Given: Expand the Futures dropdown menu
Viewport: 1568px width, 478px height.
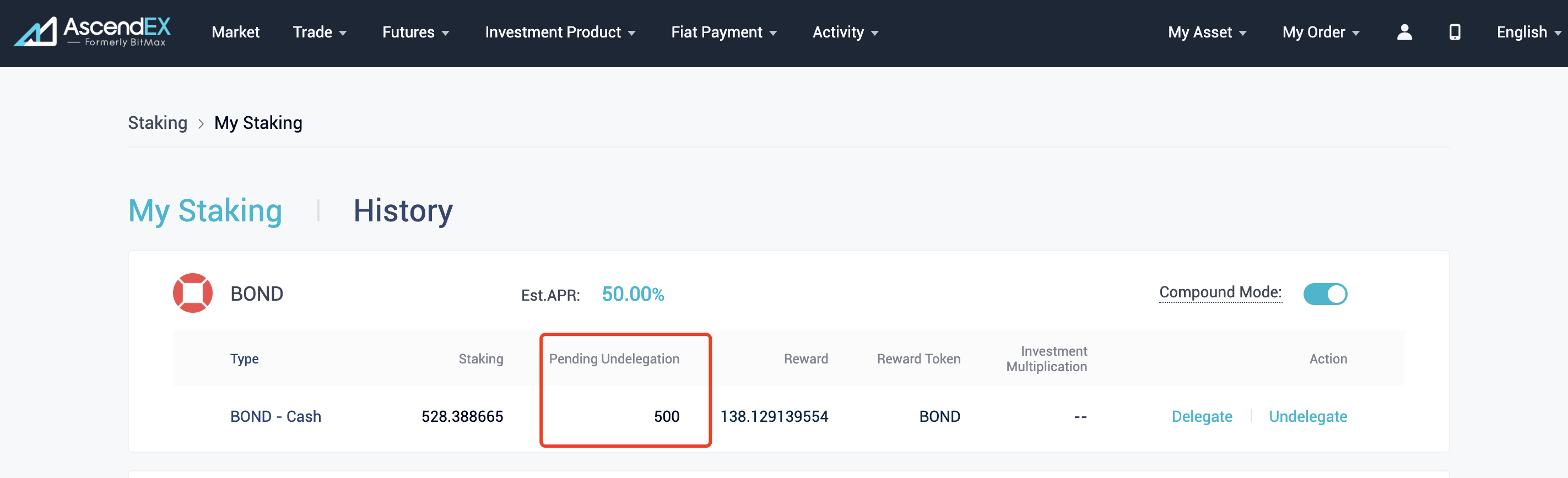Looking at the screenshot, I should click(x=415, y=32).
